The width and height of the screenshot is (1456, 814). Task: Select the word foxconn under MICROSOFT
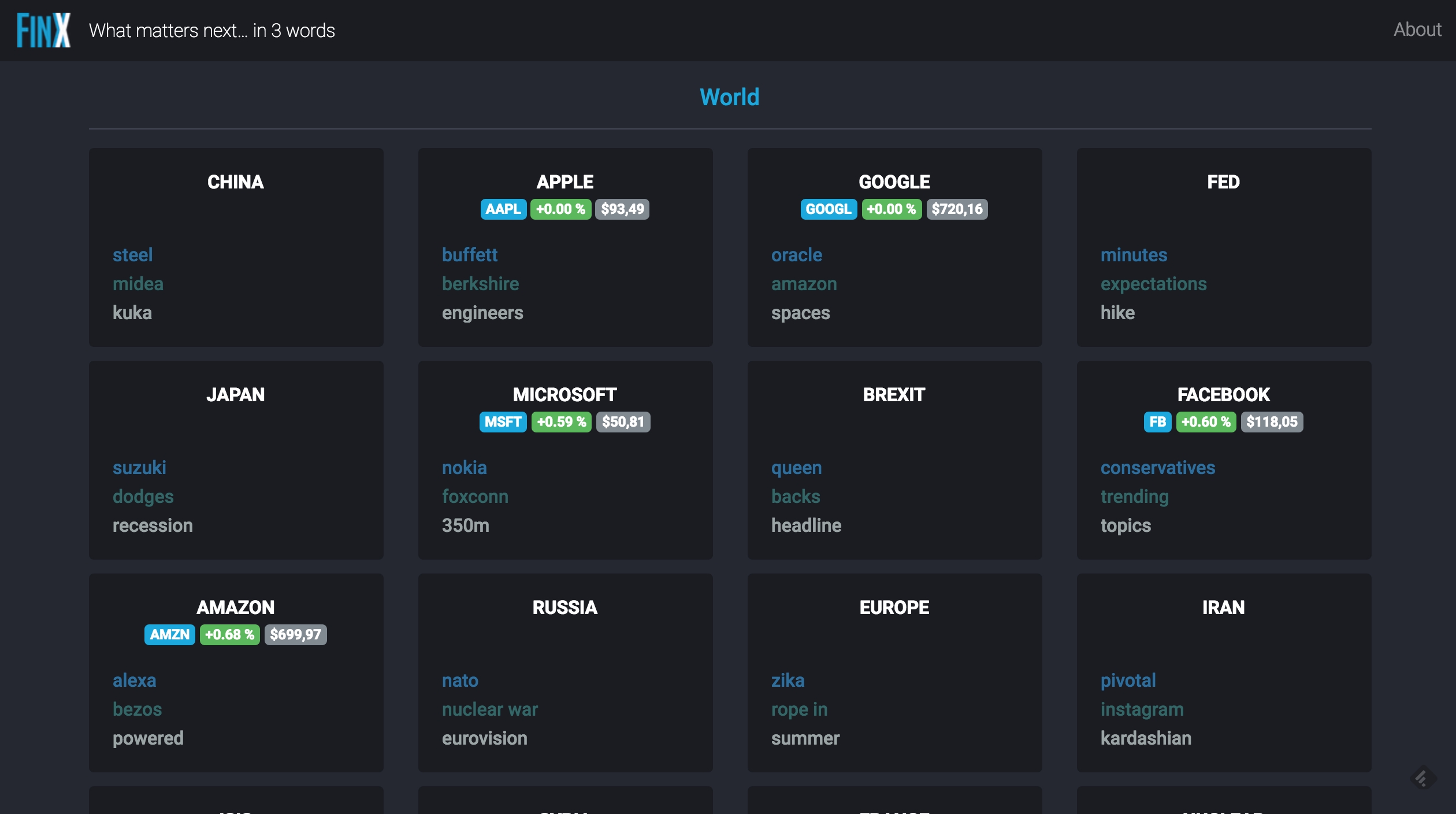[x=475, y=497]
